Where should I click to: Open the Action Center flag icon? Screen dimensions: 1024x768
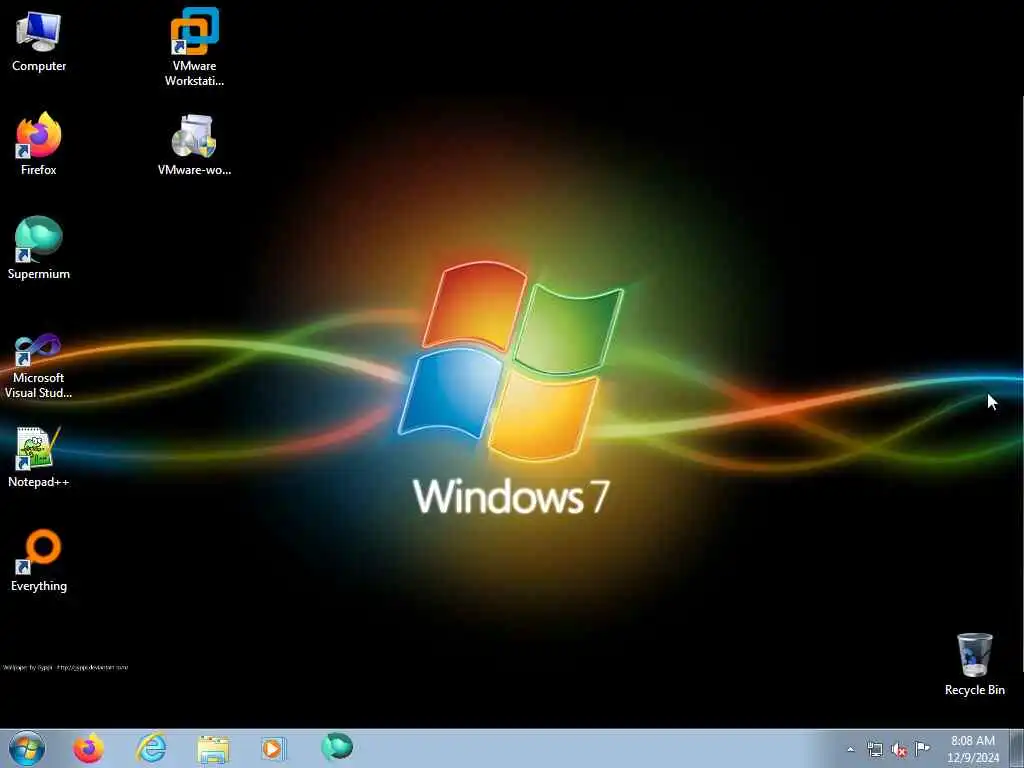pos(923,748)
